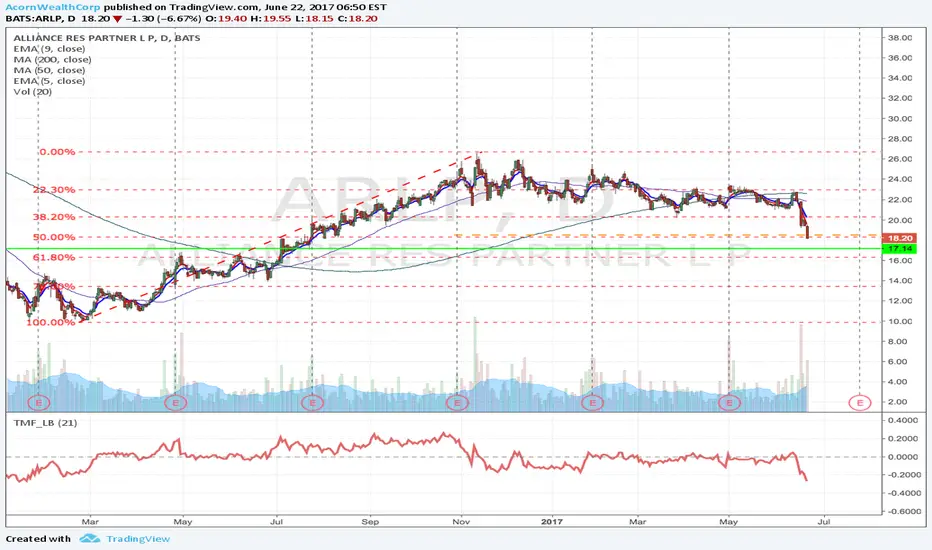Screen dimensions: 932x550
Task: Click the 2017 label on time axis
Action: point(552,521)
